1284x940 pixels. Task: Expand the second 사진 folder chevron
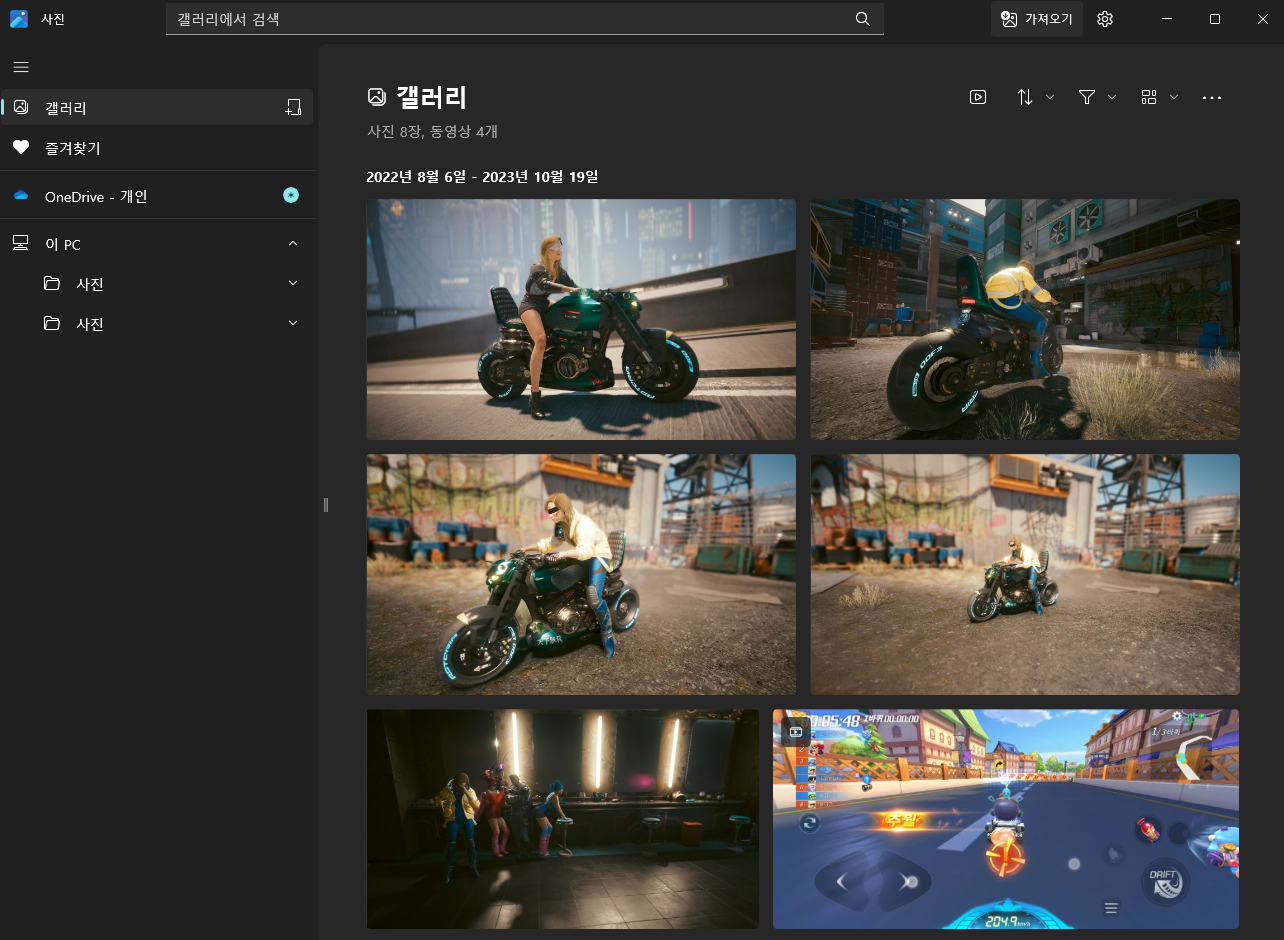click(x=293, y=324)
